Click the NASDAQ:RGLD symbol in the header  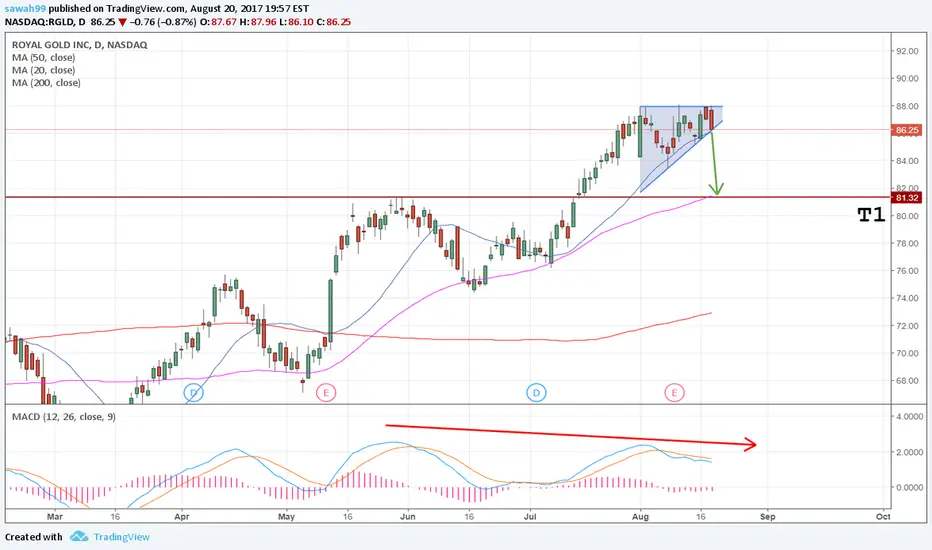(39, 22)
